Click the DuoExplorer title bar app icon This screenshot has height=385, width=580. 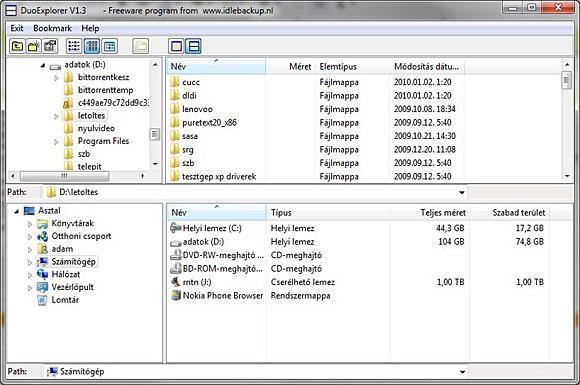(x=11, y=10)
